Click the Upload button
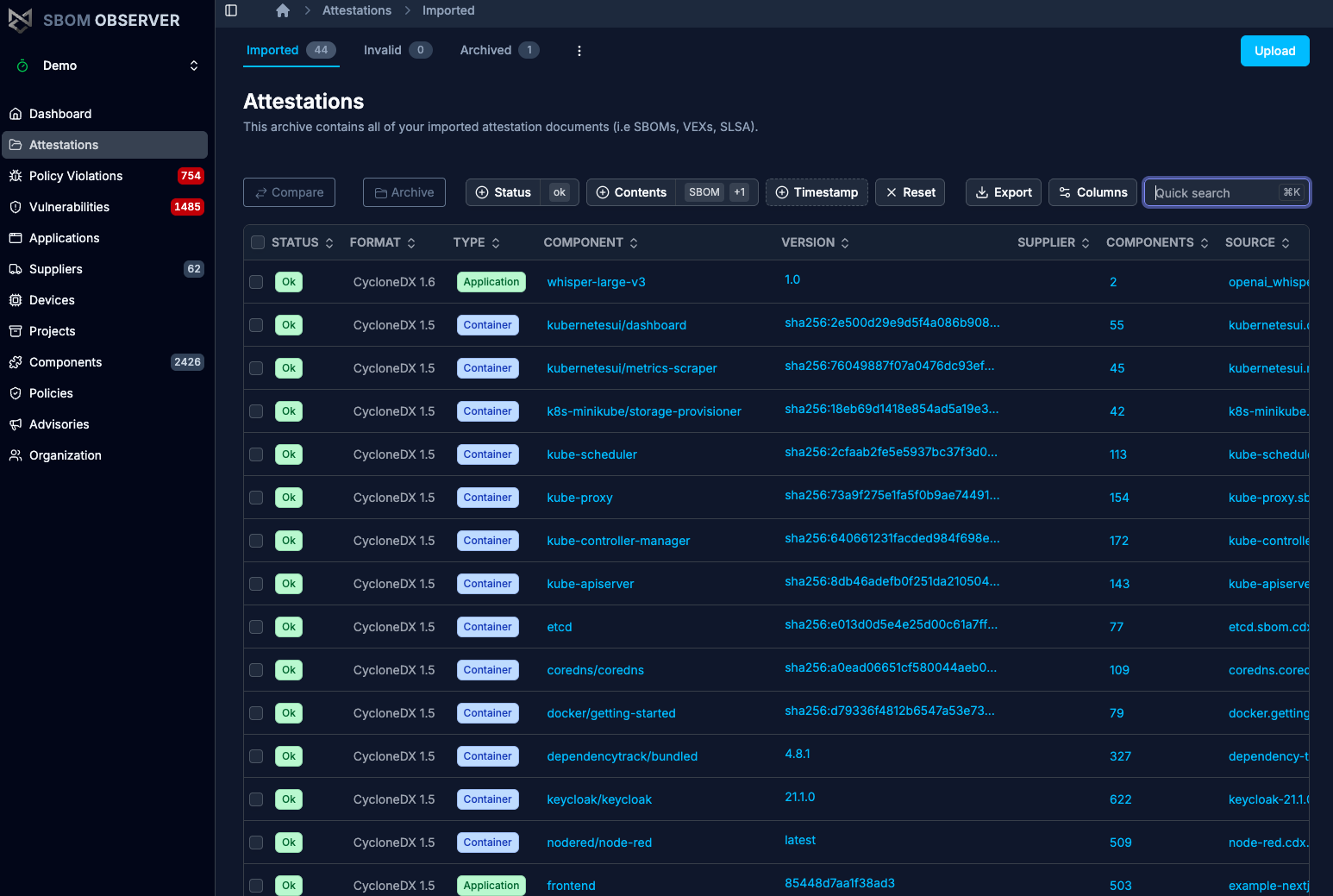Screen dimensions: 1333x896 click(1275, 51)
